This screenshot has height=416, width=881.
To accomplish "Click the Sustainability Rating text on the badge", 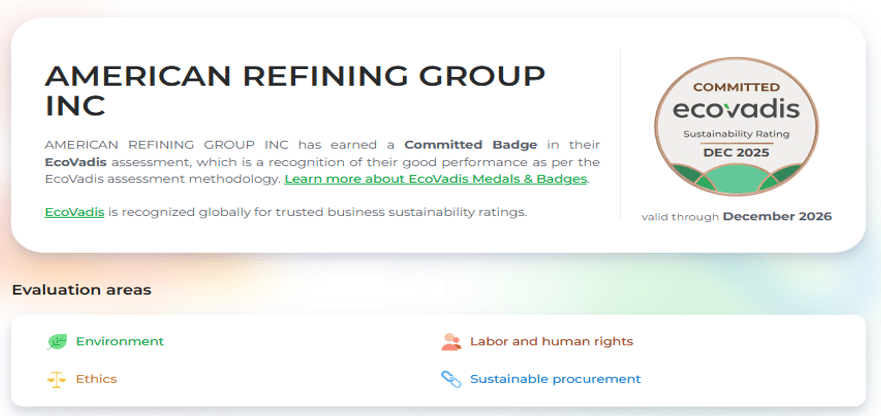I will tap(735, 133).
